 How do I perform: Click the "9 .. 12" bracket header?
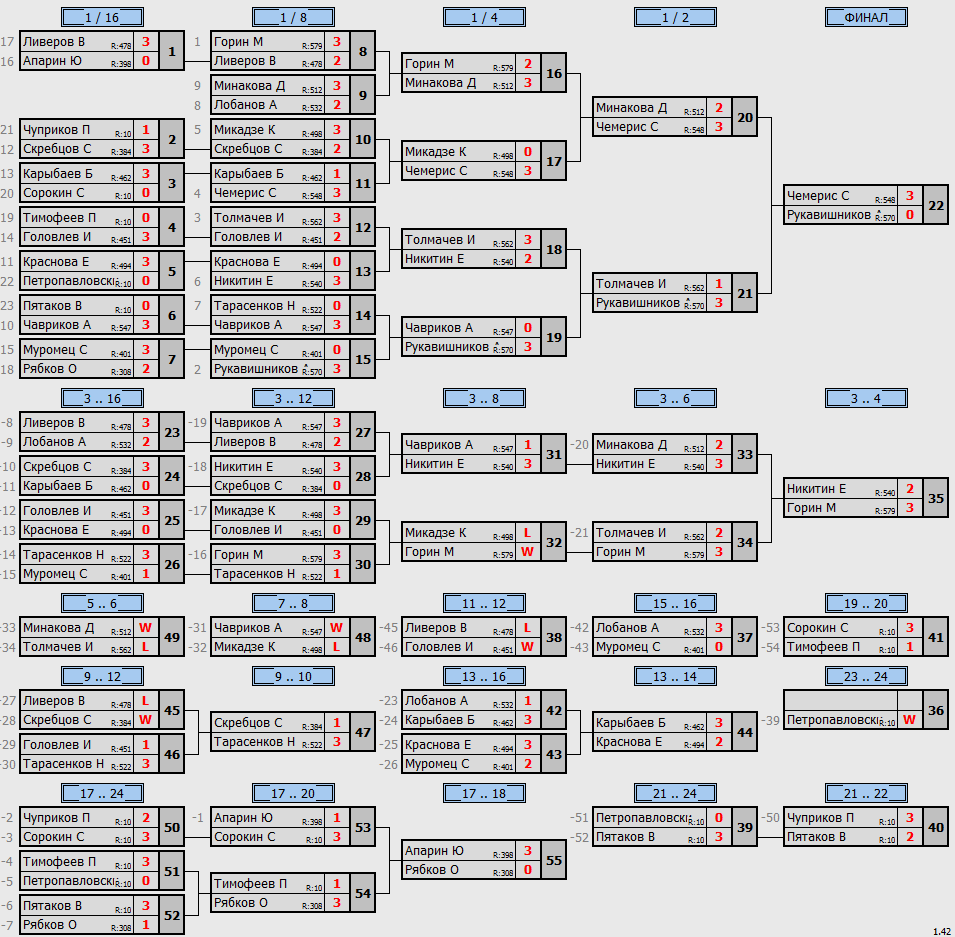click(102, 676)
